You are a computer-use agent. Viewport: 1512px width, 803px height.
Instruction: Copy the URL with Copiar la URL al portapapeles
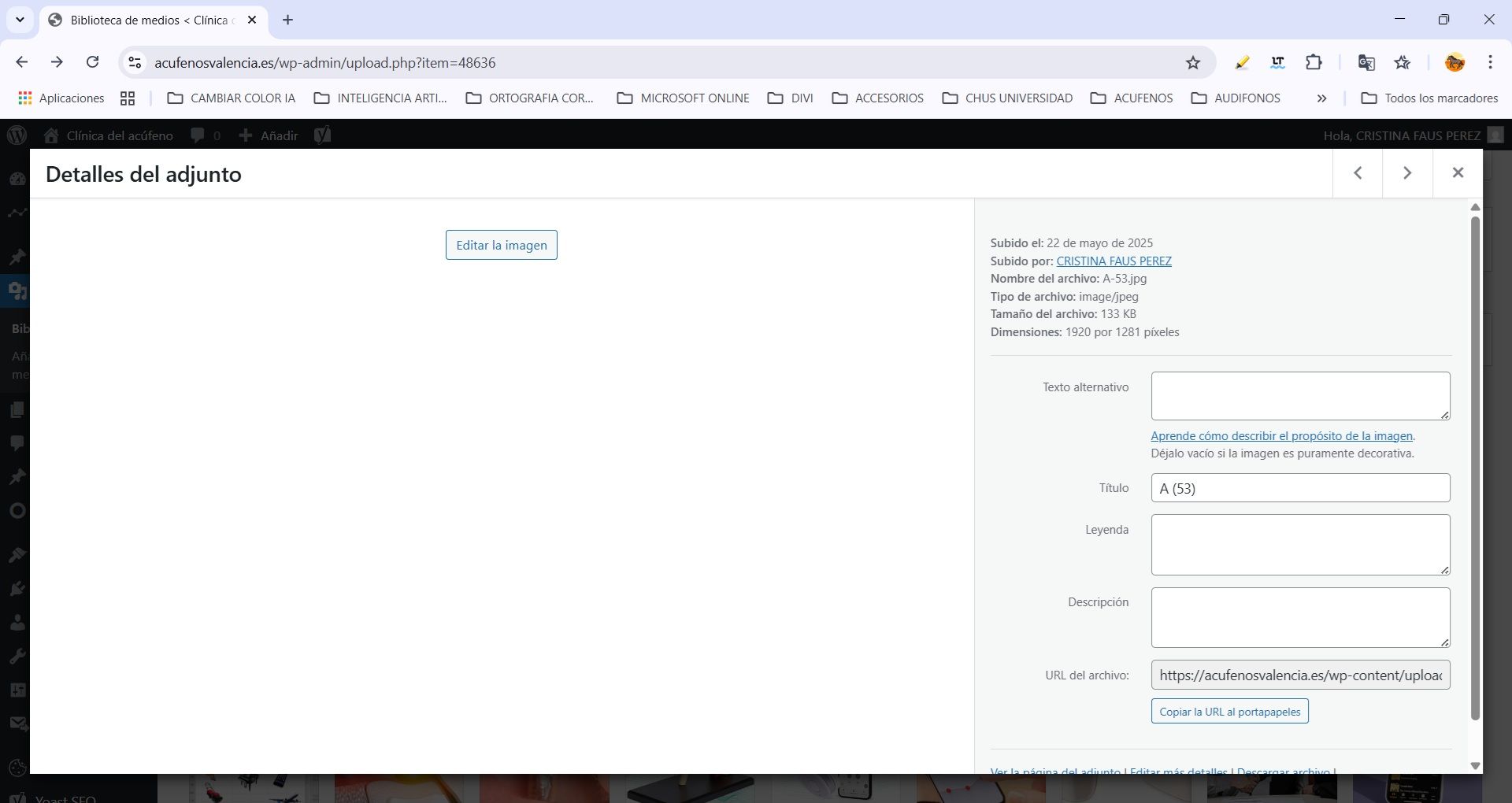pyautogui.click(x=1229, y=712)
